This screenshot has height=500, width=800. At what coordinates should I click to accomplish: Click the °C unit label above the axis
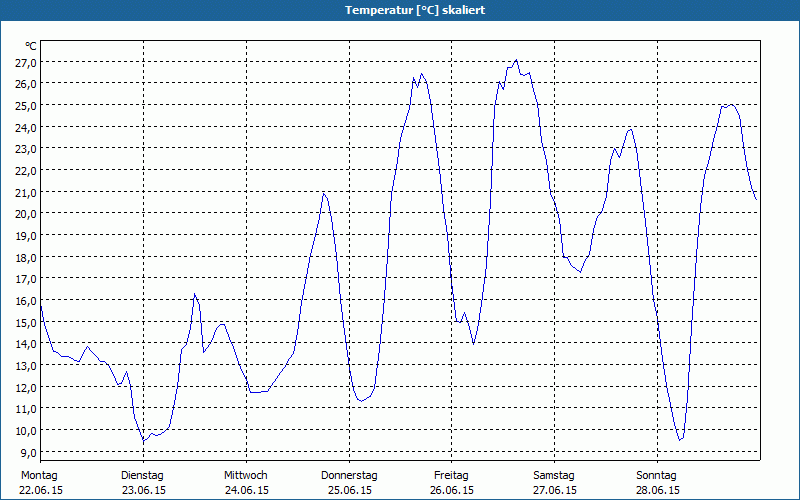pos(30,46)
